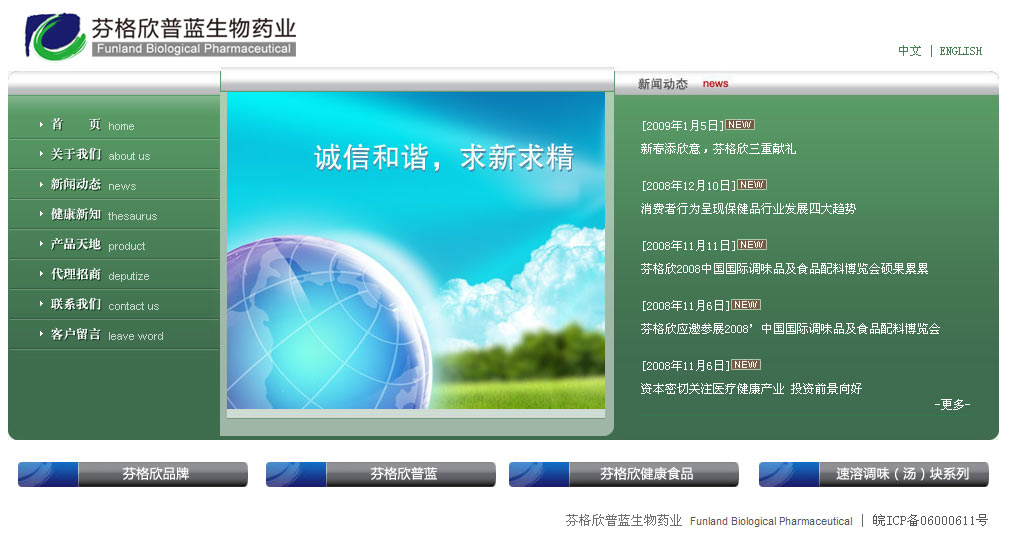This screenshot has height=552, width=1011.
Task: Click the globe banner image
Action: 416,250
